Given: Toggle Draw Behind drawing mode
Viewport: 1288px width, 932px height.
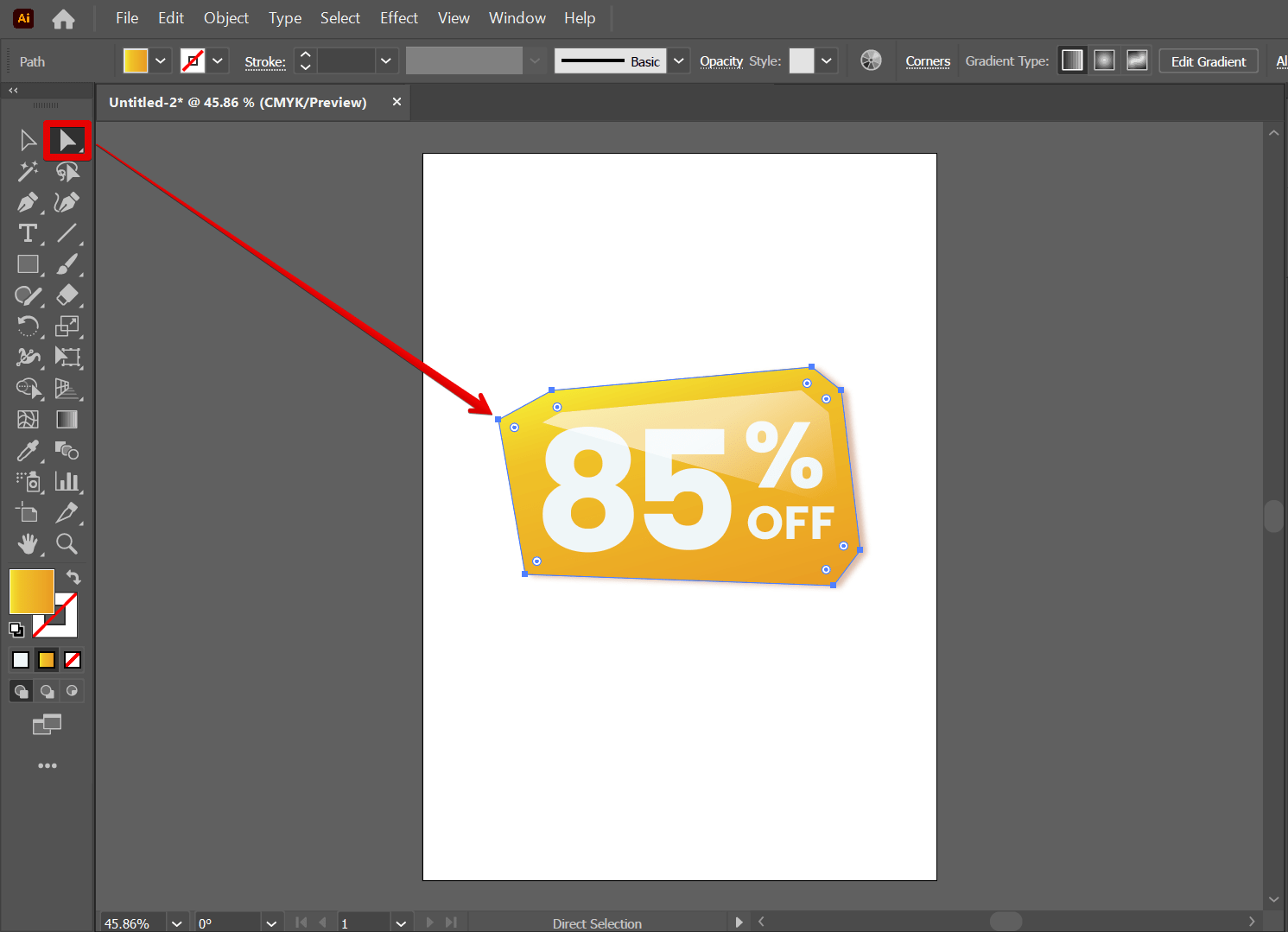Looking at the screenshot, I should 46,691.
